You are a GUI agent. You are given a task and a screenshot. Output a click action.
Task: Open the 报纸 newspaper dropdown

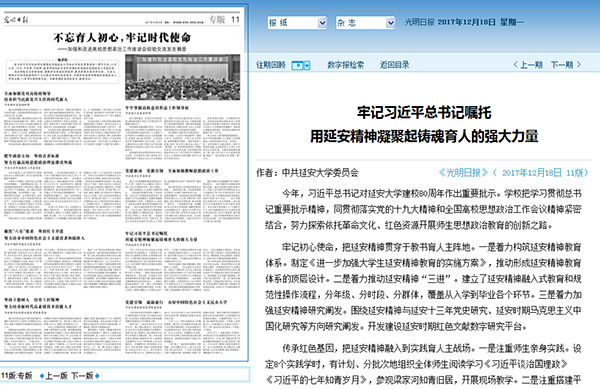click(297, 23)
